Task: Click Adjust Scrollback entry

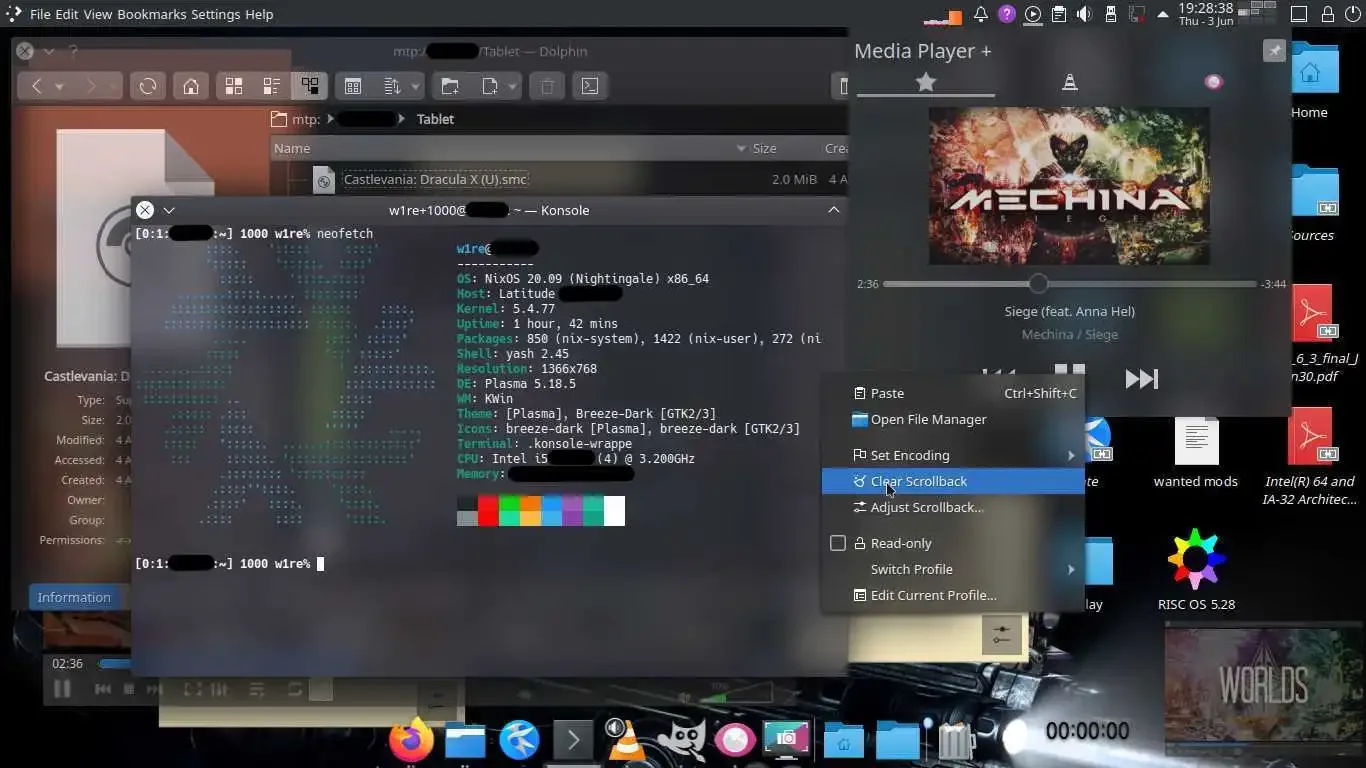Action: click(x=953, y=507)
